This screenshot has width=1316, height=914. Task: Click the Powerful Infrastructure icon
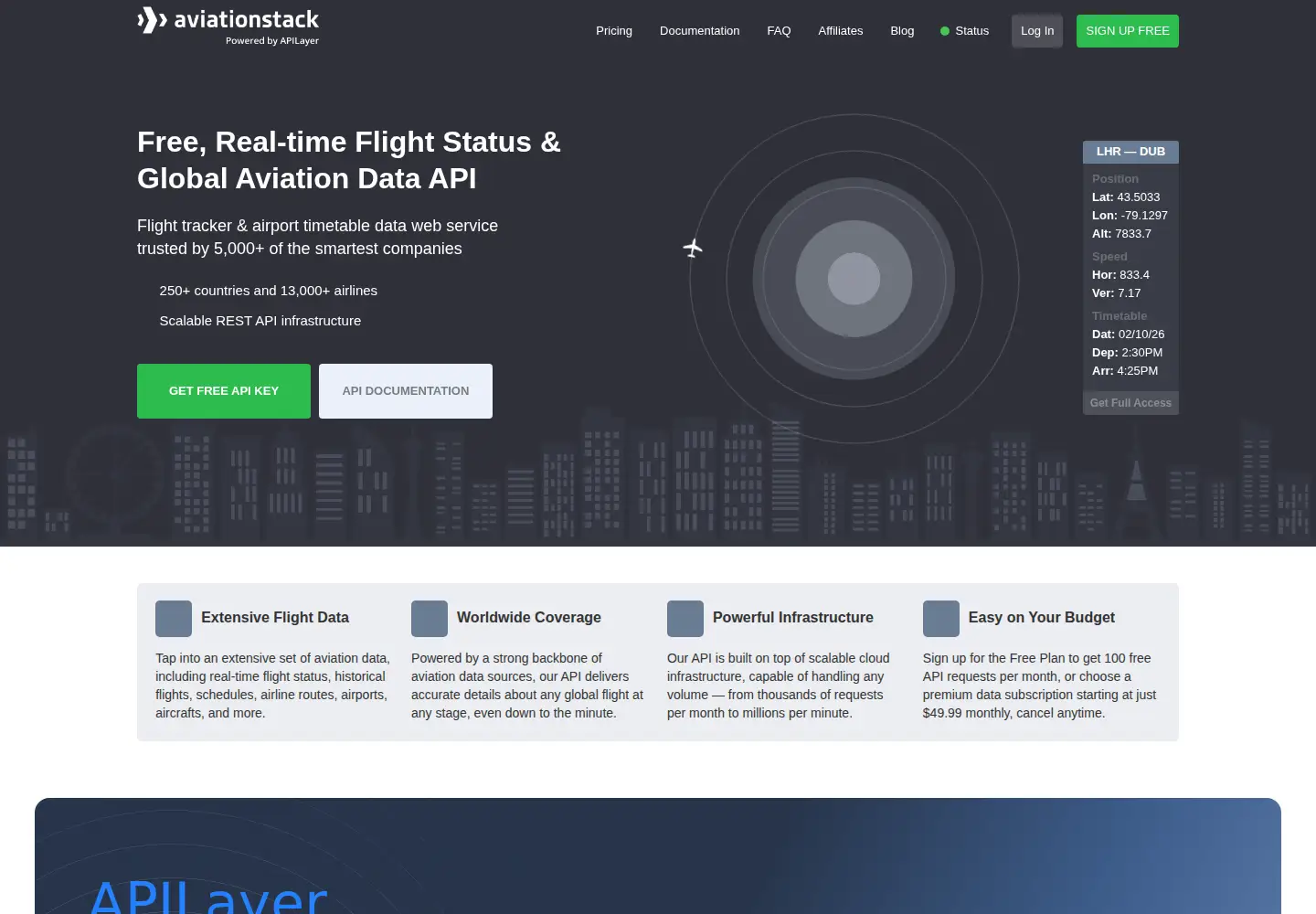pos(685,619)
